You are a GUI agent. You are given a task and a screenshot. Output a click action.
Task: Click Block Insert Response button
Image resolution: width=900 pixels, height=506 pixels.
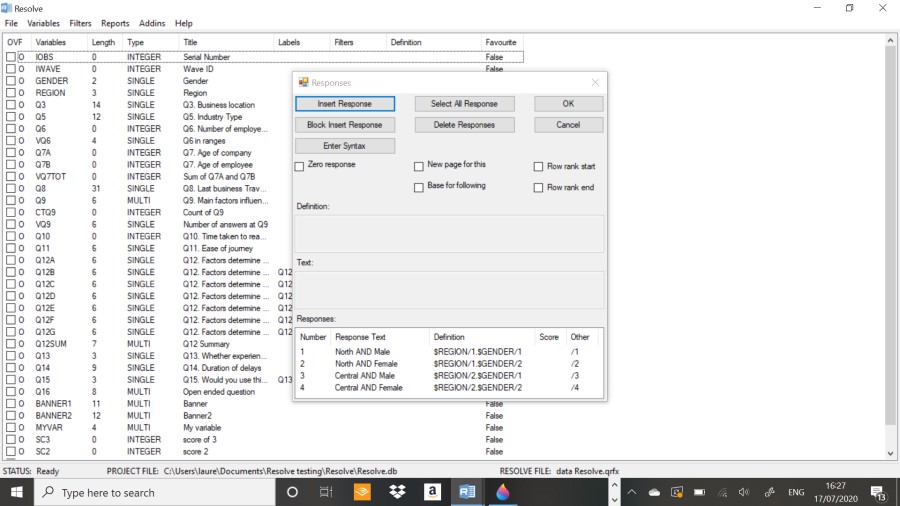pos(345,125)
